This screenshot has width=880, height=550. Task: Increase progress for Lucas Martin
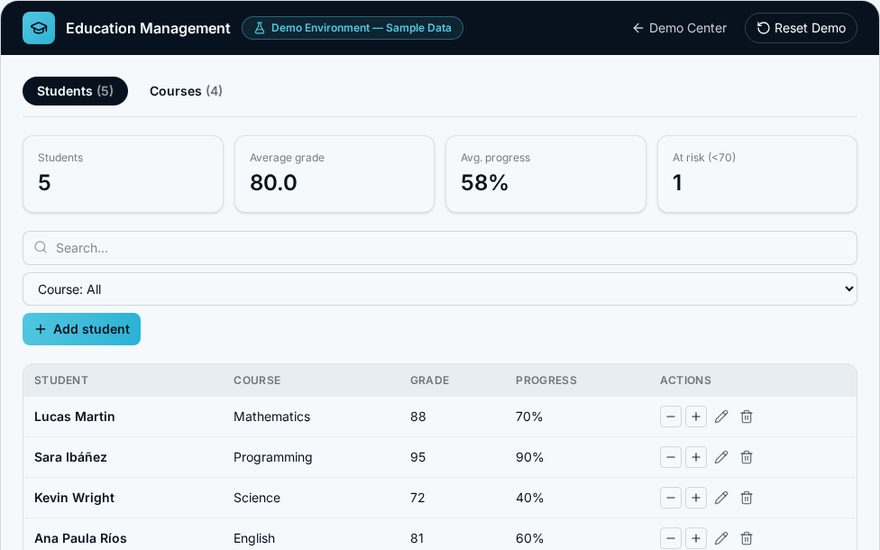696,417
